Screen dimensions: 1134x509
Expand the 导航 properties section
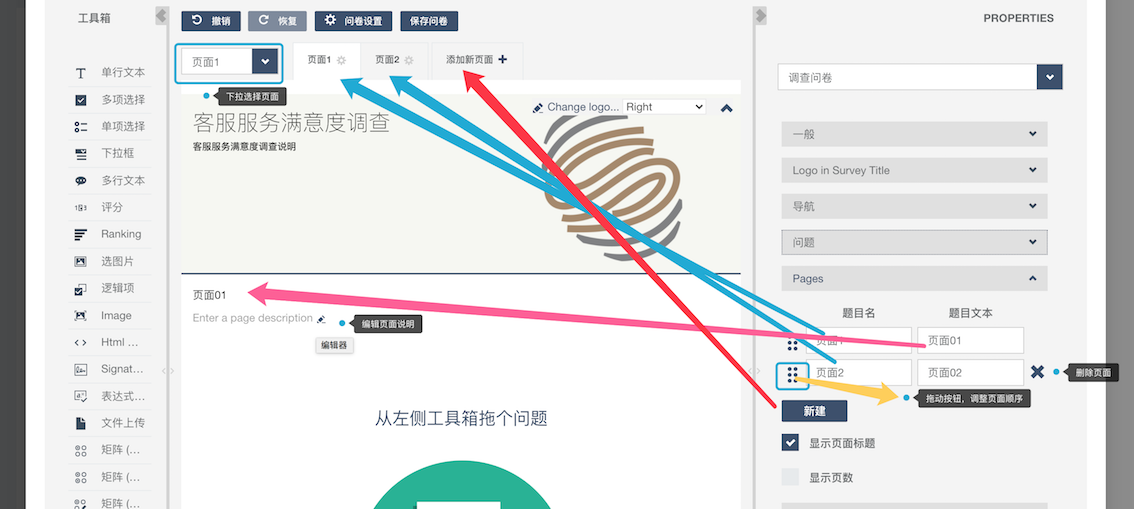pyautogui.click(x=914, y=206)
